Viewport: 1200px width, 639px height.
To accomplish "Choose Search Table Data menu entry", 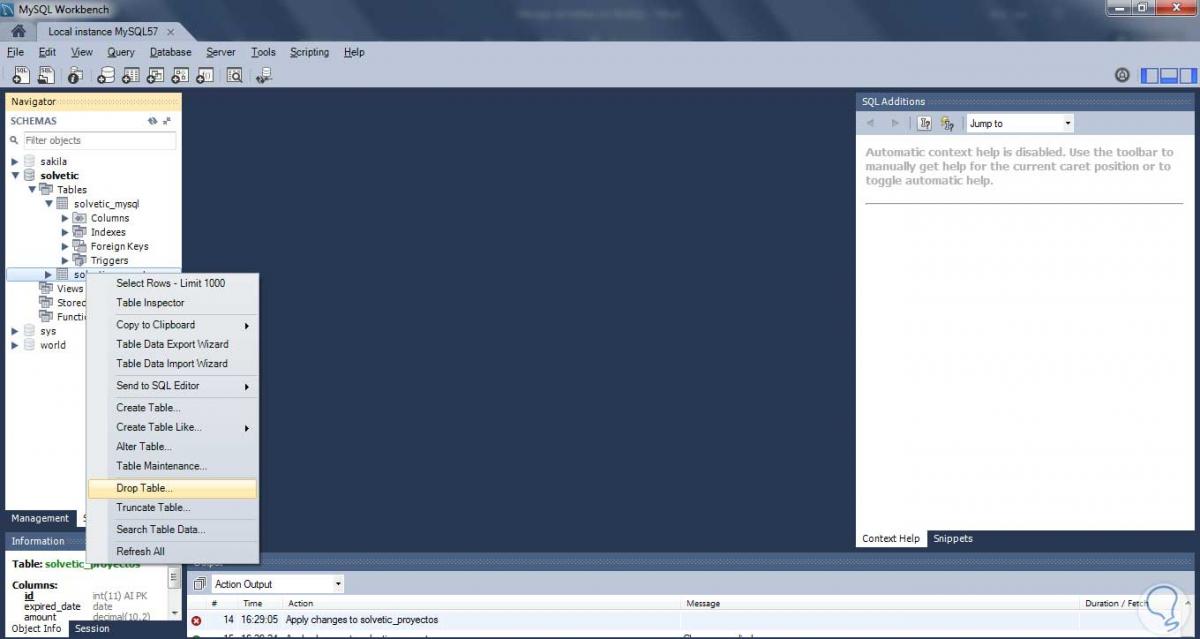I will click(172, 530).
